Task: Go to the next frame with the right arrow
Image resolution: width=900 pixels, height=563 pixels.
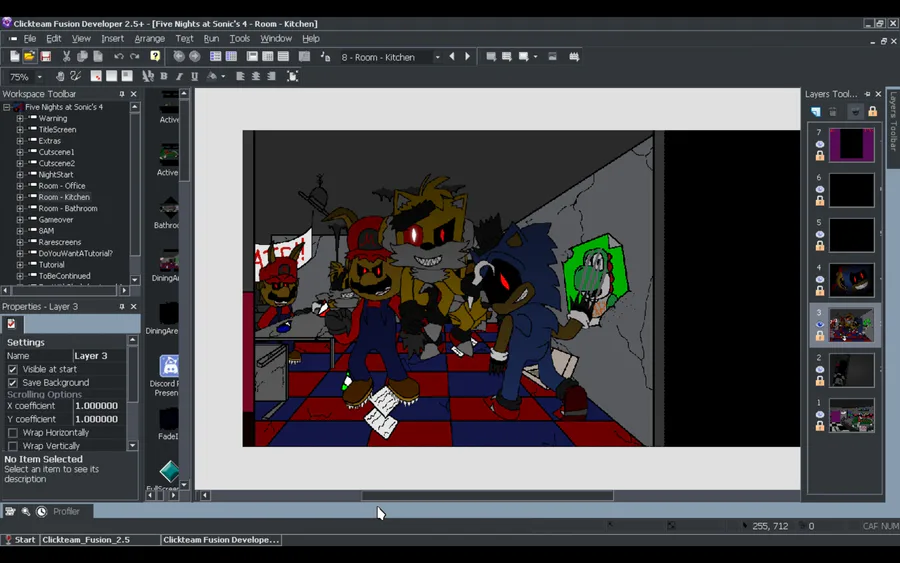Action: (x=467, y=57)
